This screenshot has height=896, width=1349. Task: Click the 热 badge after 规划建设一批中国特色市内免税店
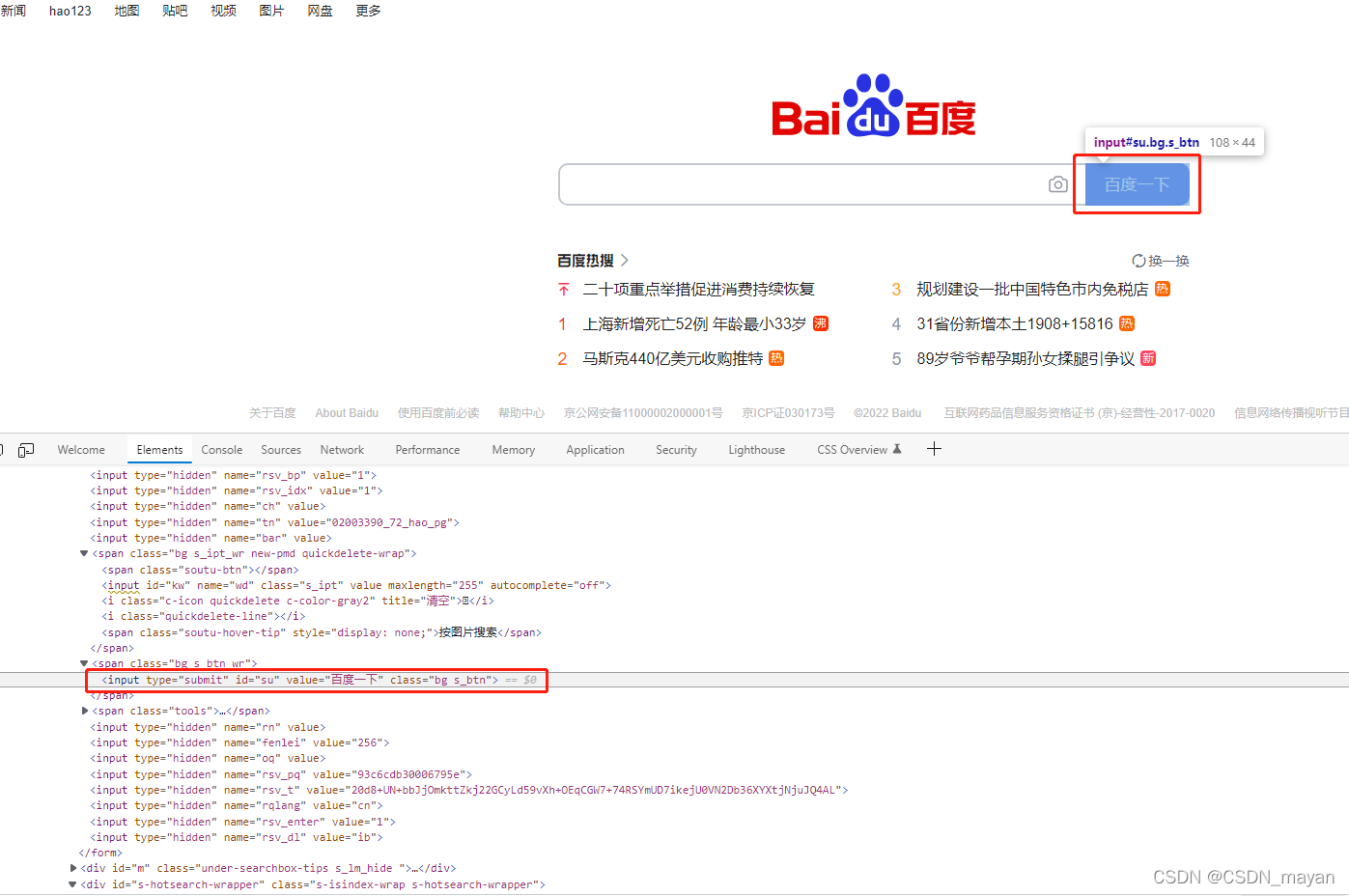1163,289
